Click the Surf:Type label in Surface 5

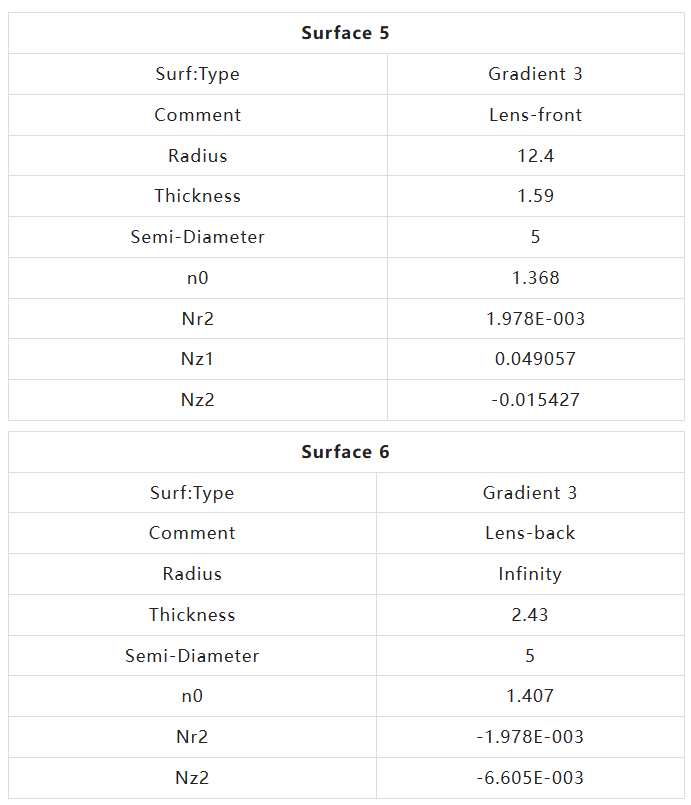[x=197, y=74]
